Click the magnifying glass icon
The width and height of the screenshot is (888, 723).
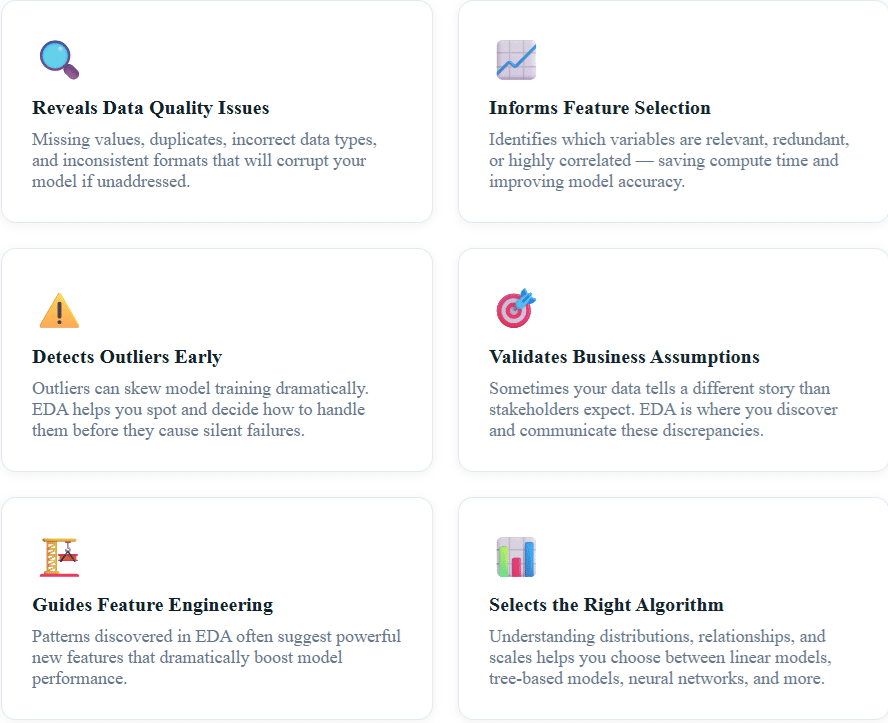coord(59,60)
